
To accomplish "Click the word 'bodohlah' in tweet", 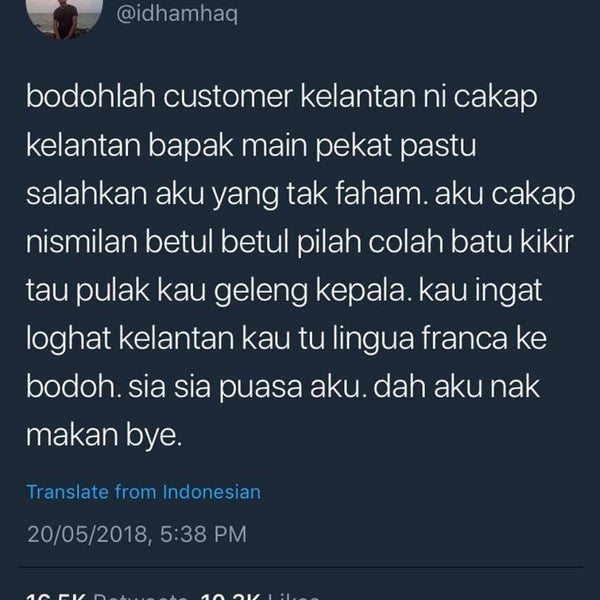I will [x=91, y=96].
